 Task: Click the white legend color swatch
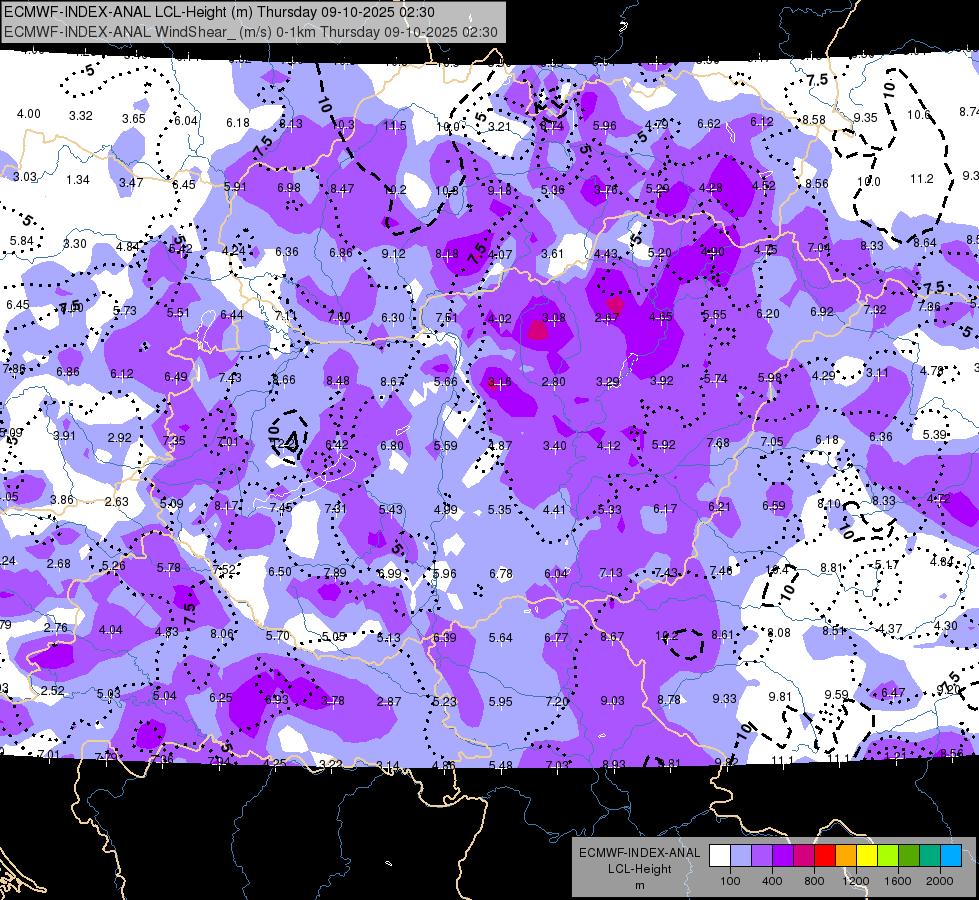[x=720, y=855]
